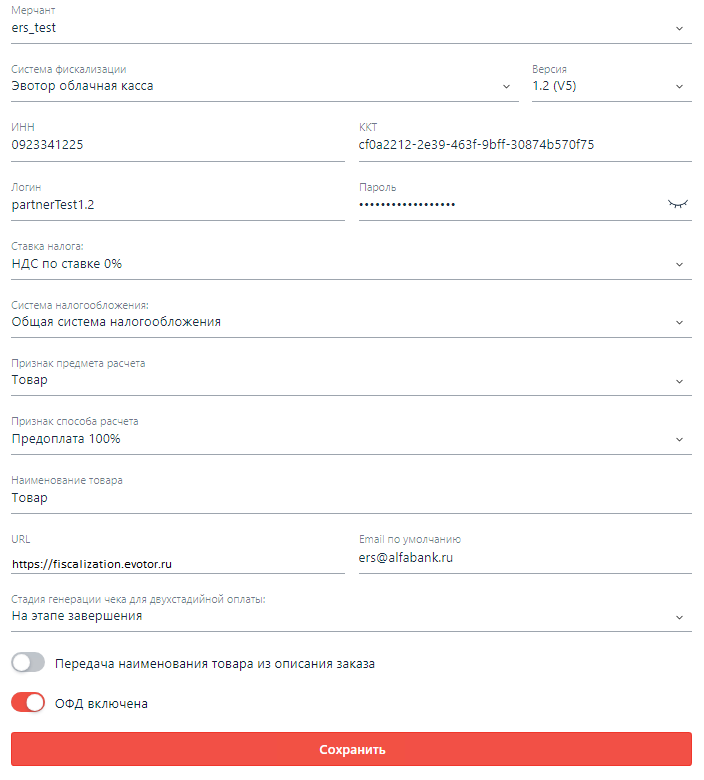Viewport: 704px width, 780px height.
Task: Focus the URL input field
Action: 175,564
